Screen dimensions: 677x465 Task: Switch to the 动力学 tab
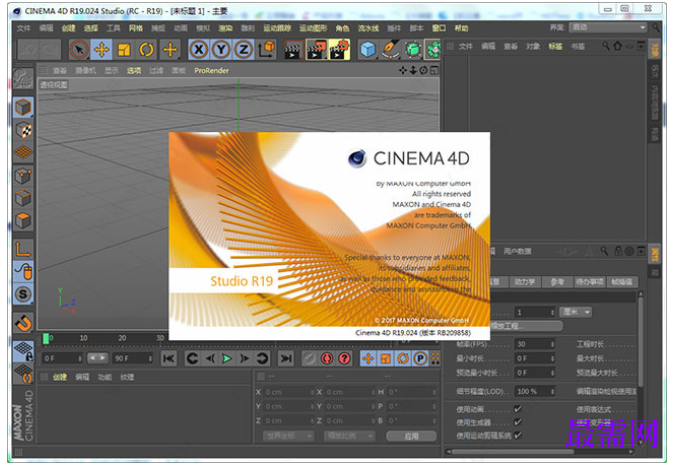coord(524,282)
